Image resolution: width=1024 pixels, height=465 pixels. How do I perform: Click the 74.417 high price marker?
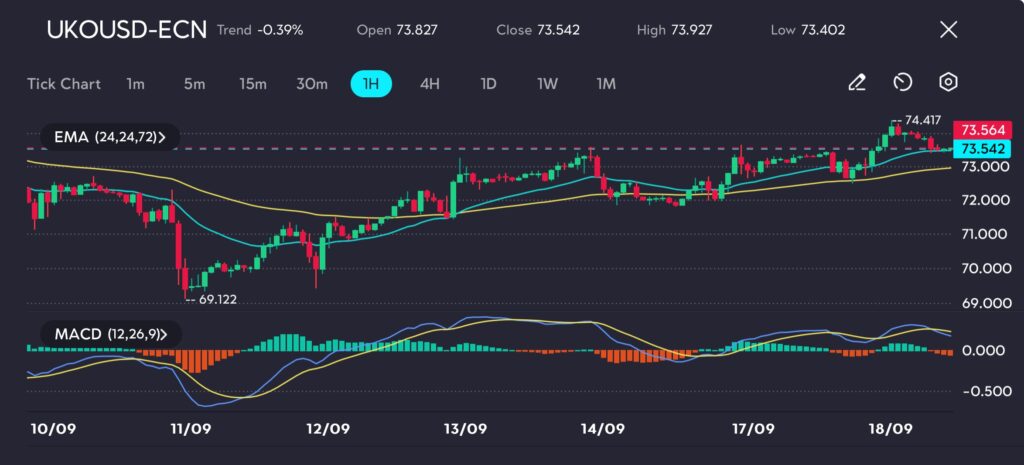click(920, 118)
